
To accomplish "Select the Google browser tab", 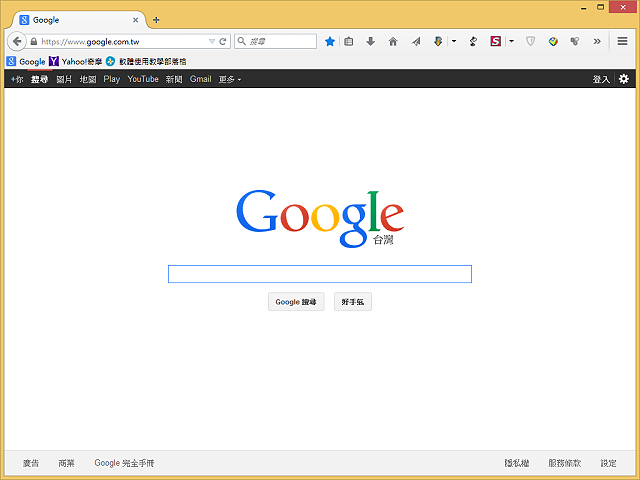I will pyautogui.click(x=79, y=20).
